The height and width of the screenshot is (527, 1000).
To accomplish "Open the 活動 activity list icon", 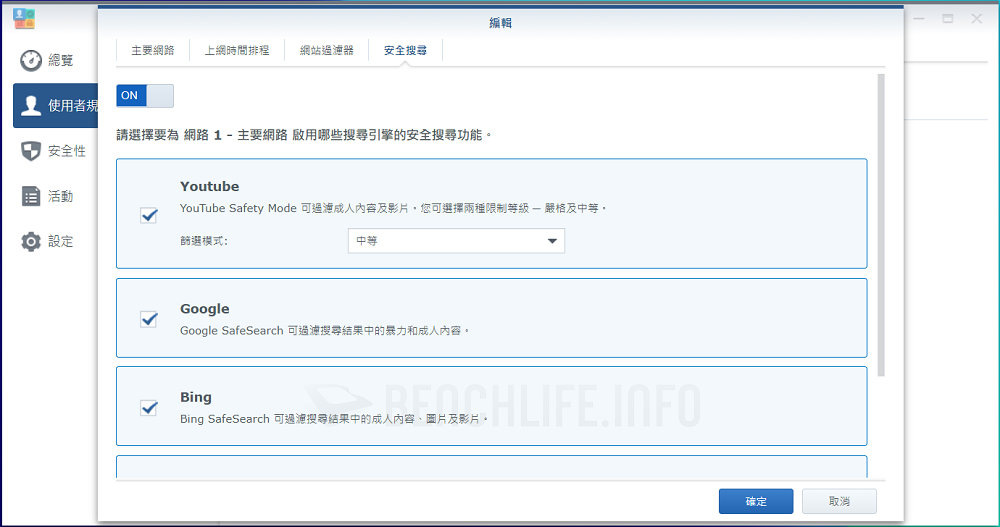I will (x=31, y=196).
